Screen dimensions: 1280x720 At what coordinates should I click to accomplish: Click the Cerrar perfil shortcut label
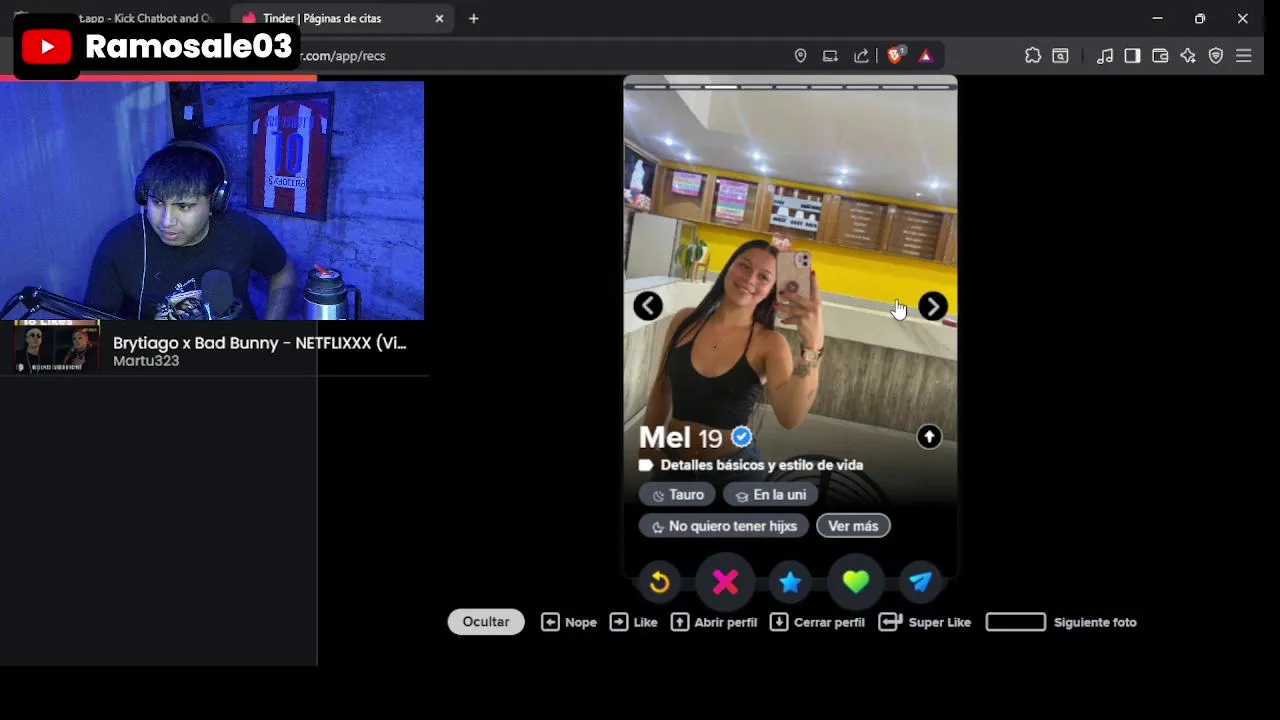829,622
